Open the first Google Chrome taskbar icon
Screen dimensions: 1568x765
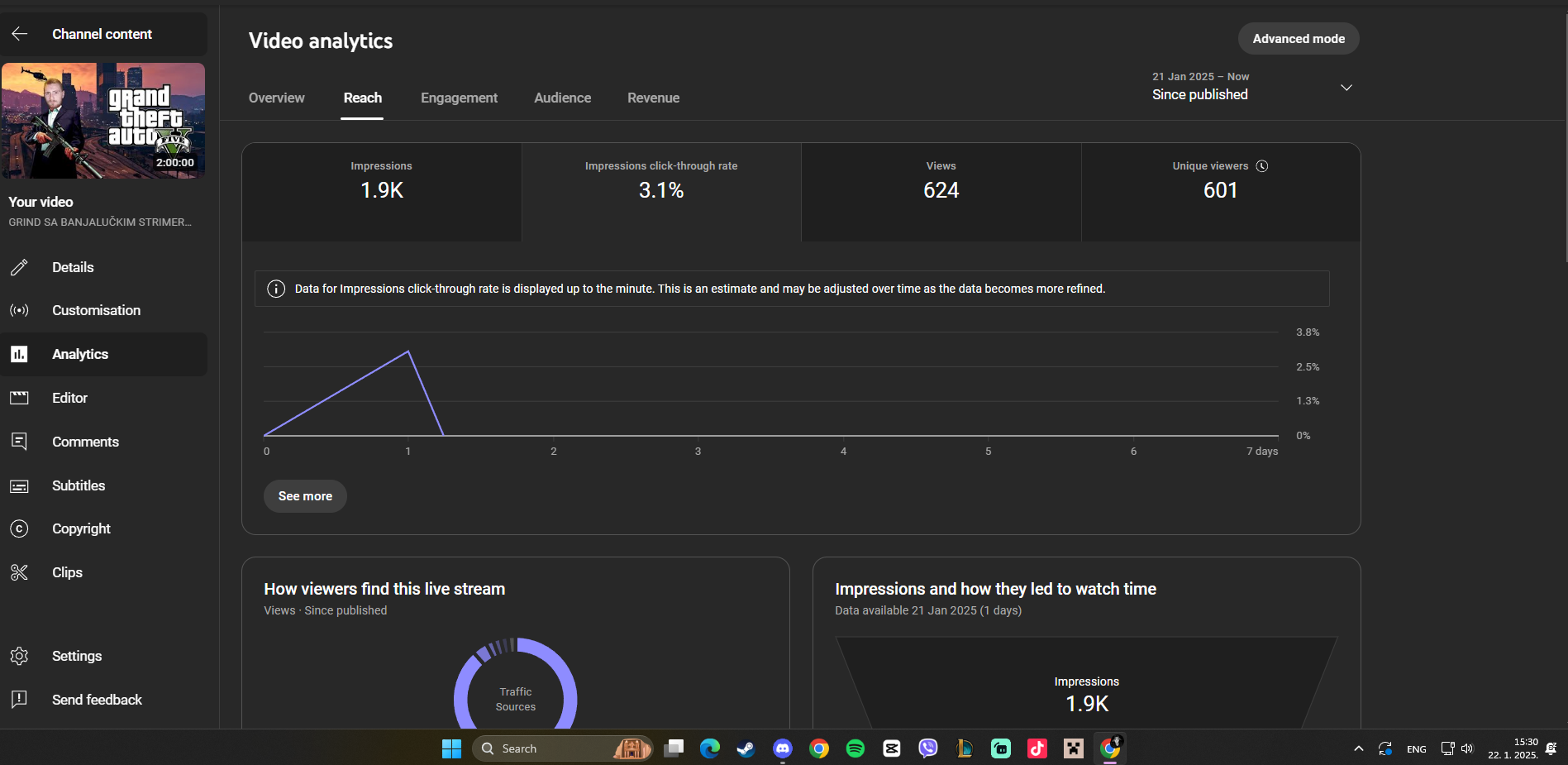819,748
